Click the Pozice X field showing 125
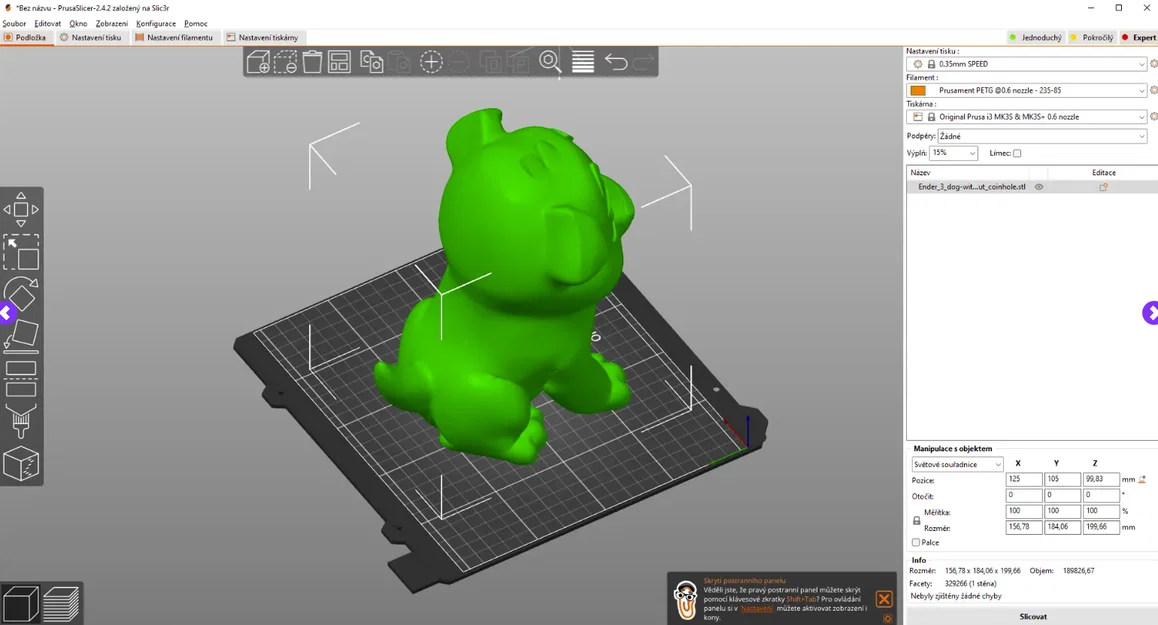 point(1024,479)
